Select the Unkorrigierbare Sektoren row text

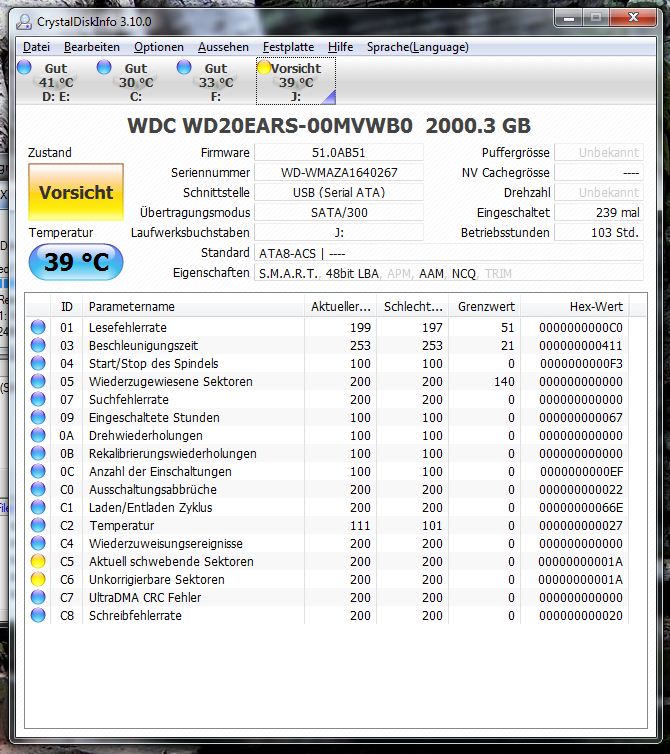tap(157, 579)
